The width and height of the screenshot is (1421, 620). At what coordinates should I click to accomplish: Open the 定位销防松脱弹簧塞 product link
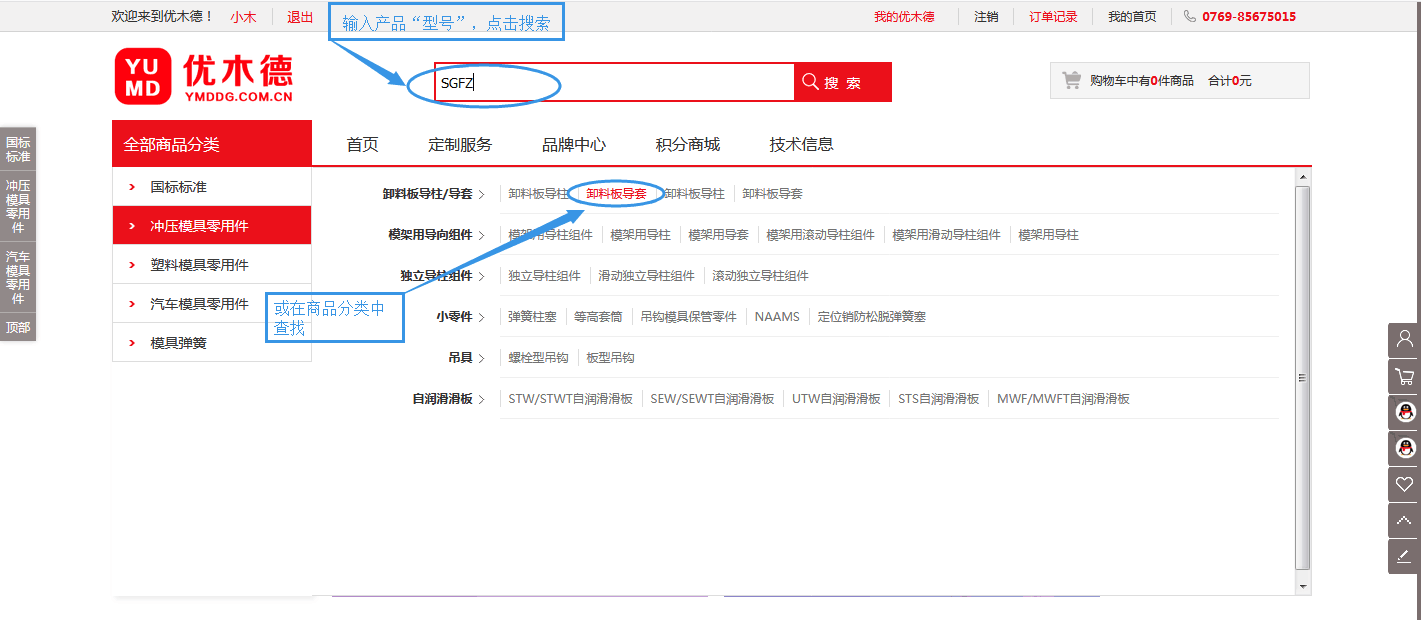(x=872, y=317)
